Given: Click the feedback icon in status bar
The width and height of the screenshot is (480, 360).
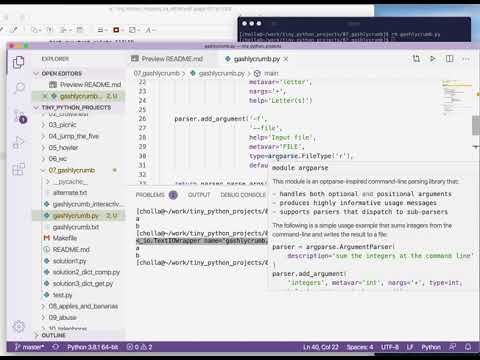Looking at the screenshot, I should (452, 347).
